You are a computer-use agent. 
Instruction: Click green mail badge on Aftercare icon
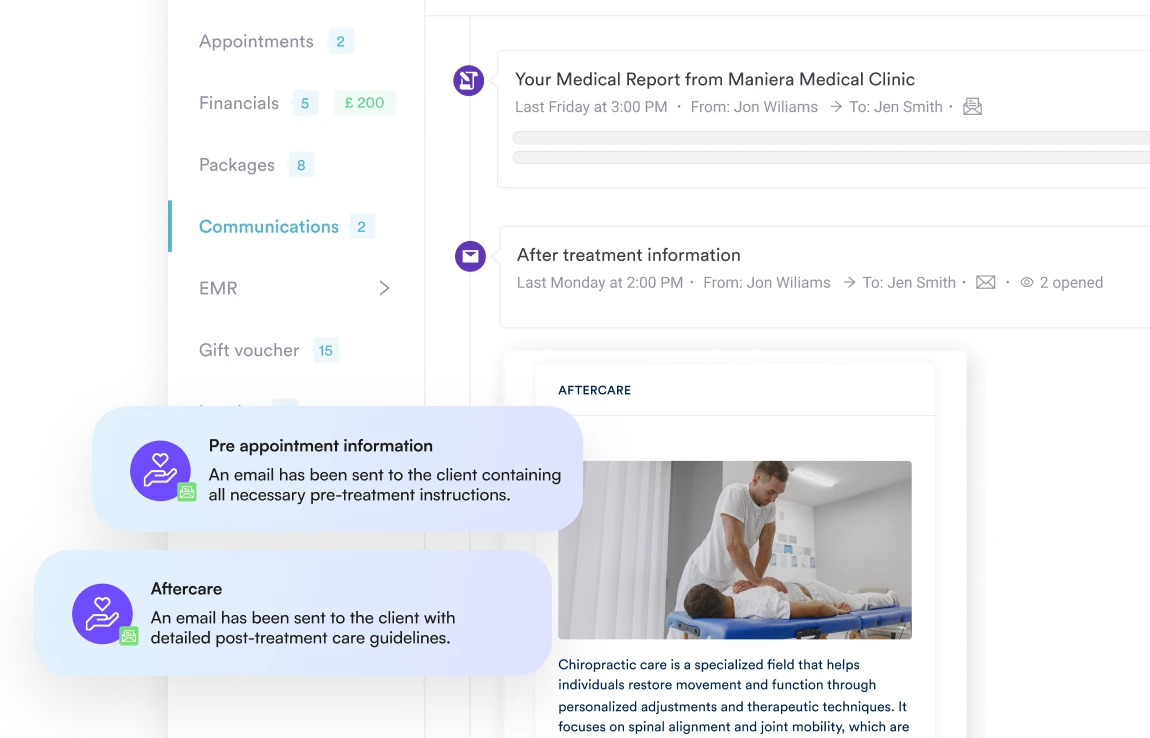click(129, 636)
